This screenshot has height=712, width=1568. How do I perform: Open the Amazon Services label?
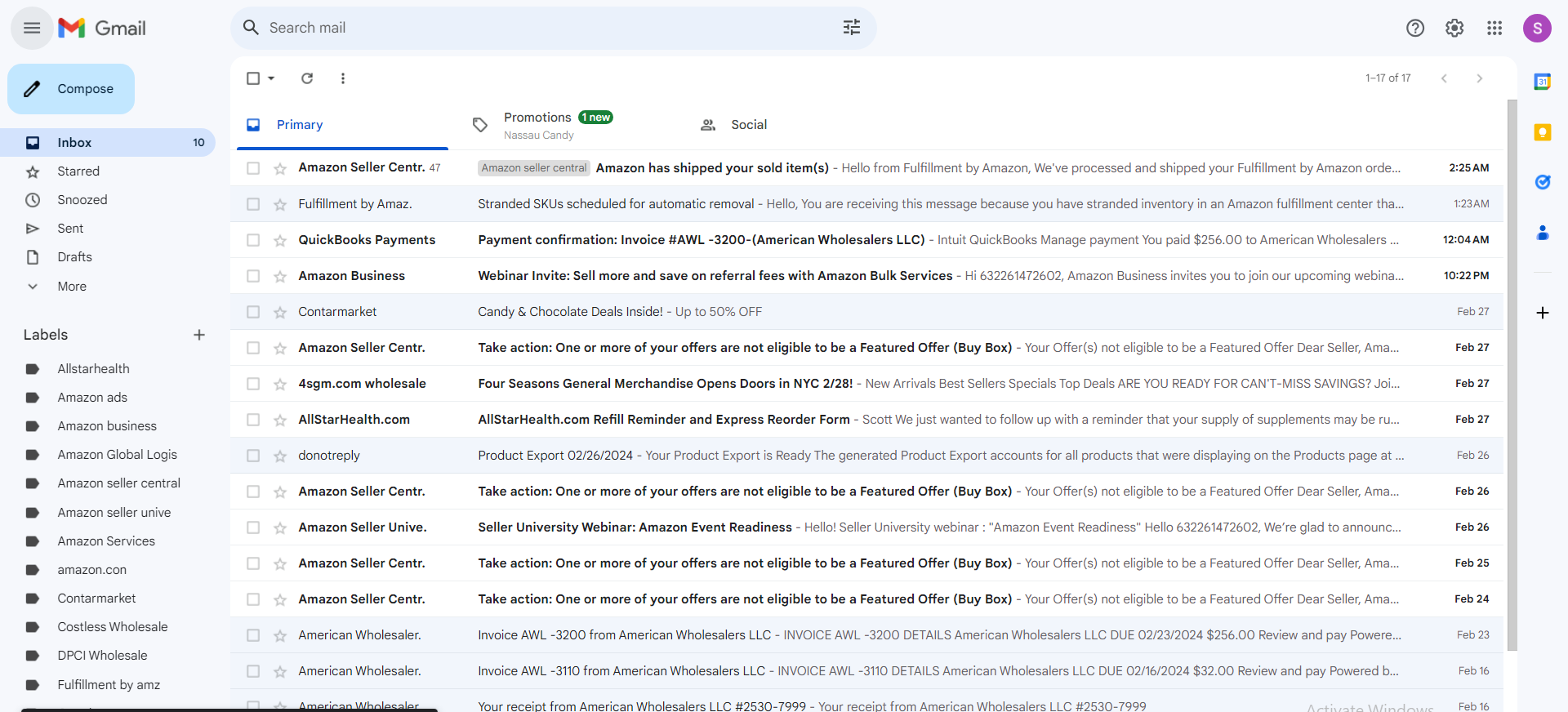click(x=108, y=541)
